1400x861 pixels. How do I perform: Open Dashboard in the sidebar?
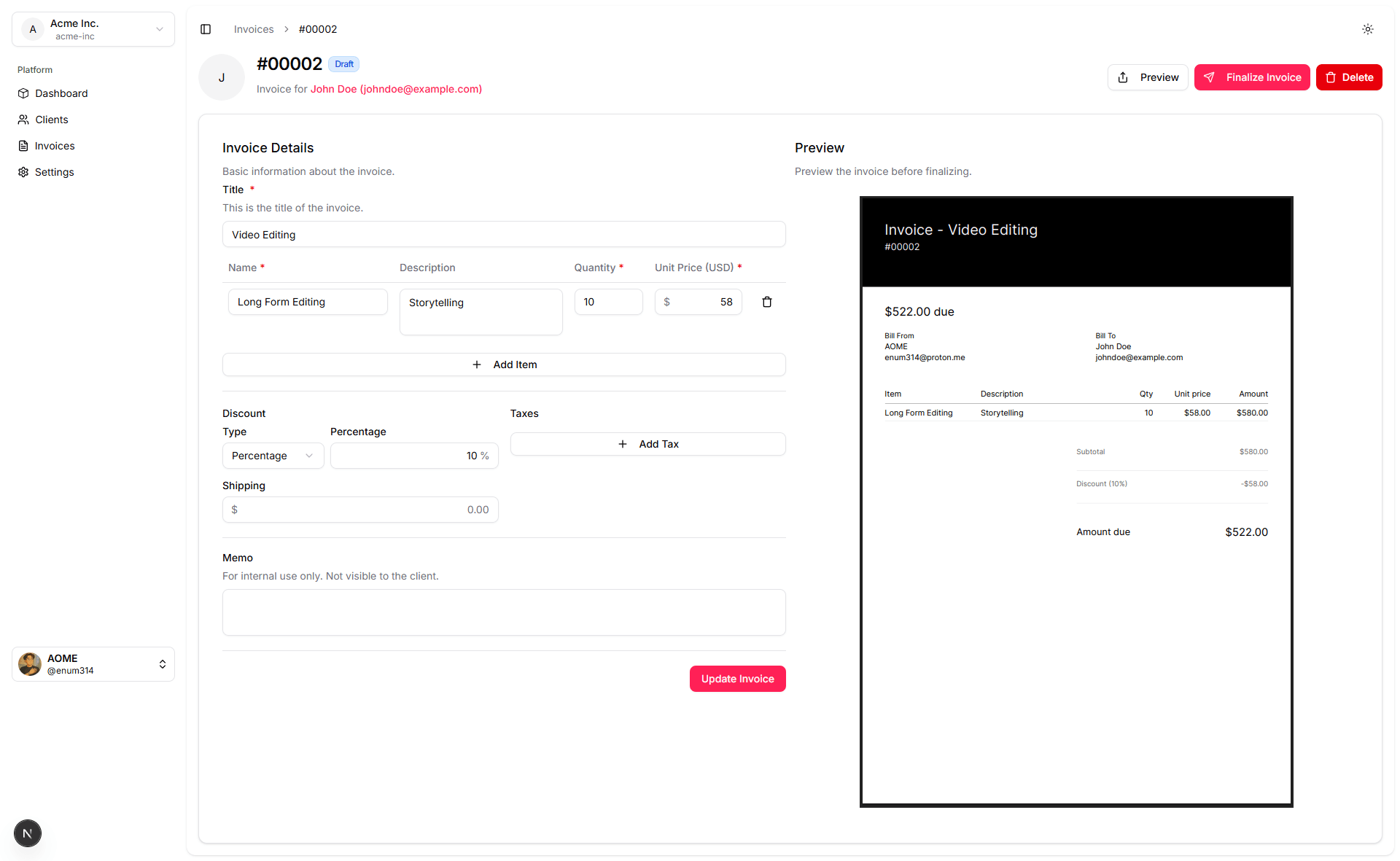click(93, 93)
